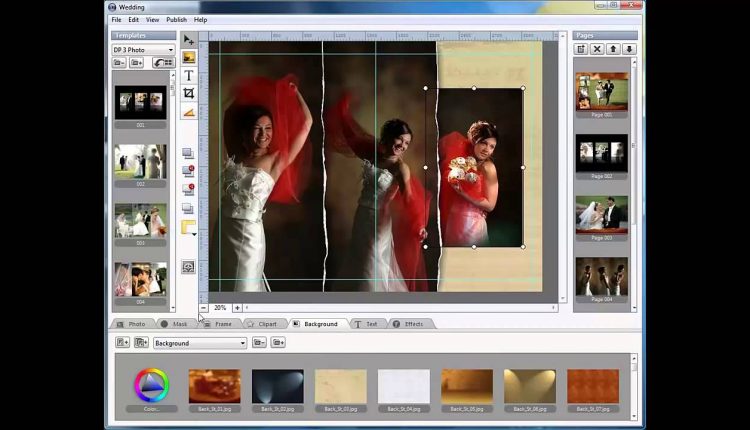
Task: Switch to the Clipart tab
Action: pos(263,324)
